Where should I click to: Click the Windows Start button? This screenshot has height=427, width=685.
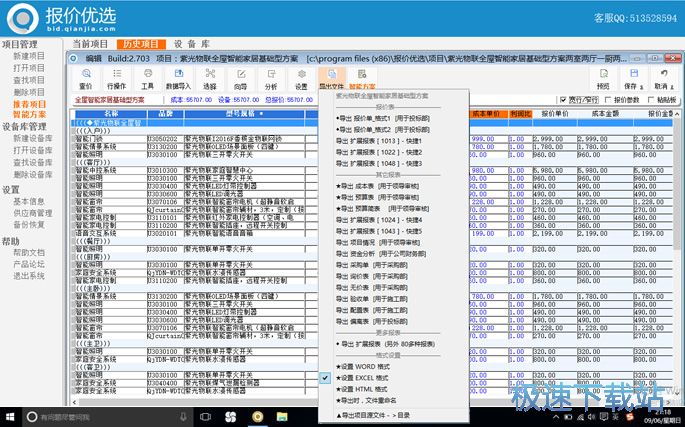(x=11, y=416)
